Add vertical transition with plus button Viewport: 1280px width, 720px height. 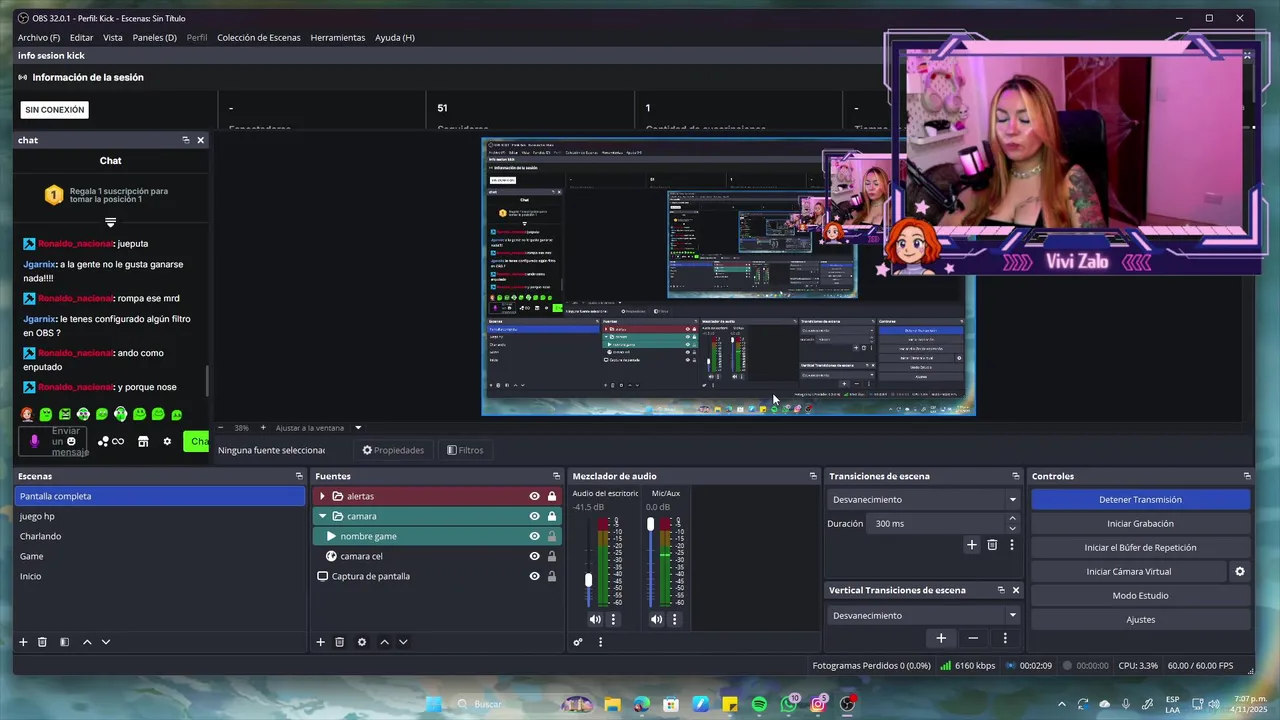pos(940,638)
